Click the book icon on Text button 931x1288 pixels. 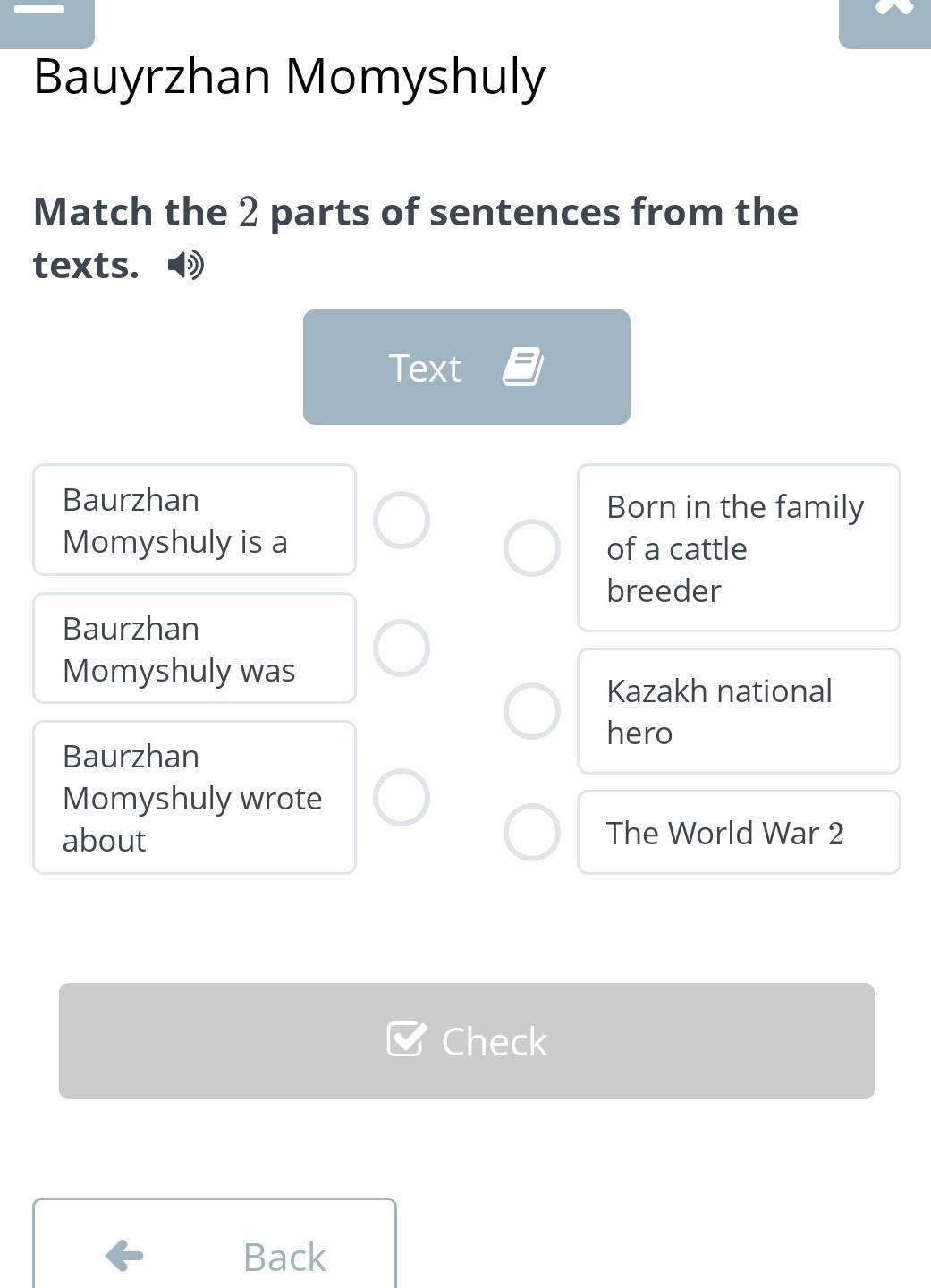tap(523, 367)
